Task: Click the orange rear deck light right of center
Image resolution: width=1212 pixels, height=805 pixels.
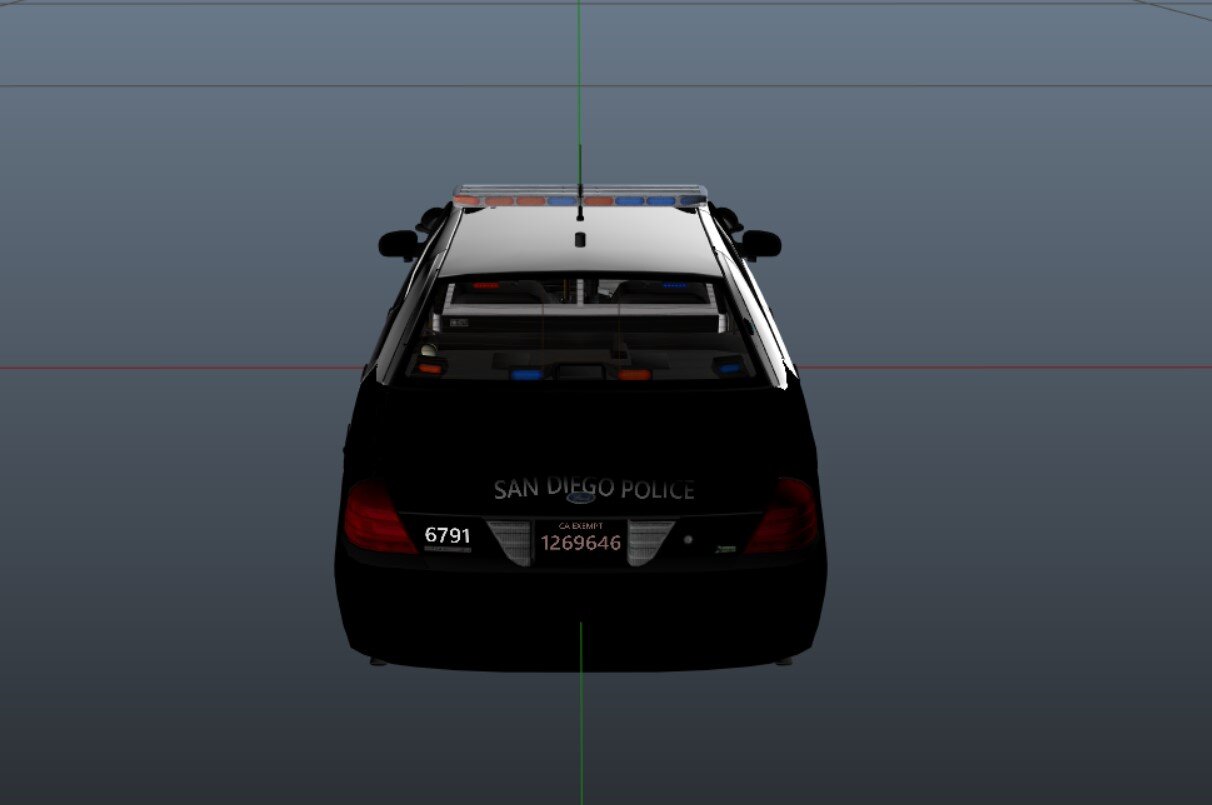Action: pyautogui.click(x=634, y=375)
